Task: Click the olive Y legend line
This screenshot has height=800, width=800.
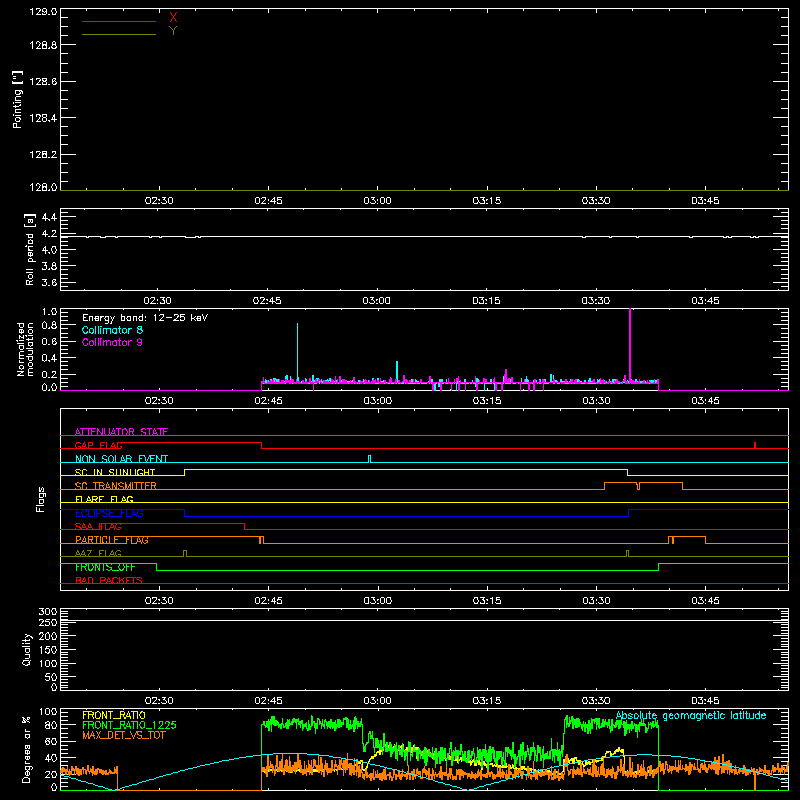Action: 119,35
